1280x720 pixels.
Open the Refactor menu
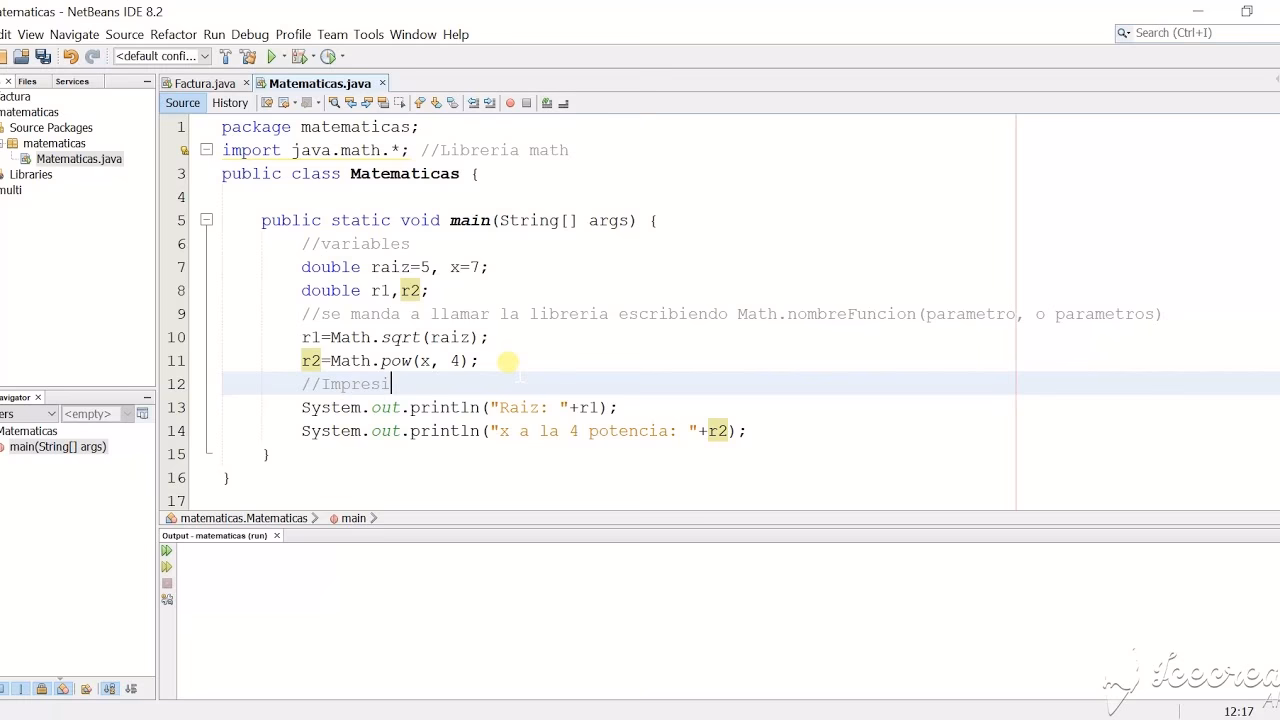pos(173,34)
